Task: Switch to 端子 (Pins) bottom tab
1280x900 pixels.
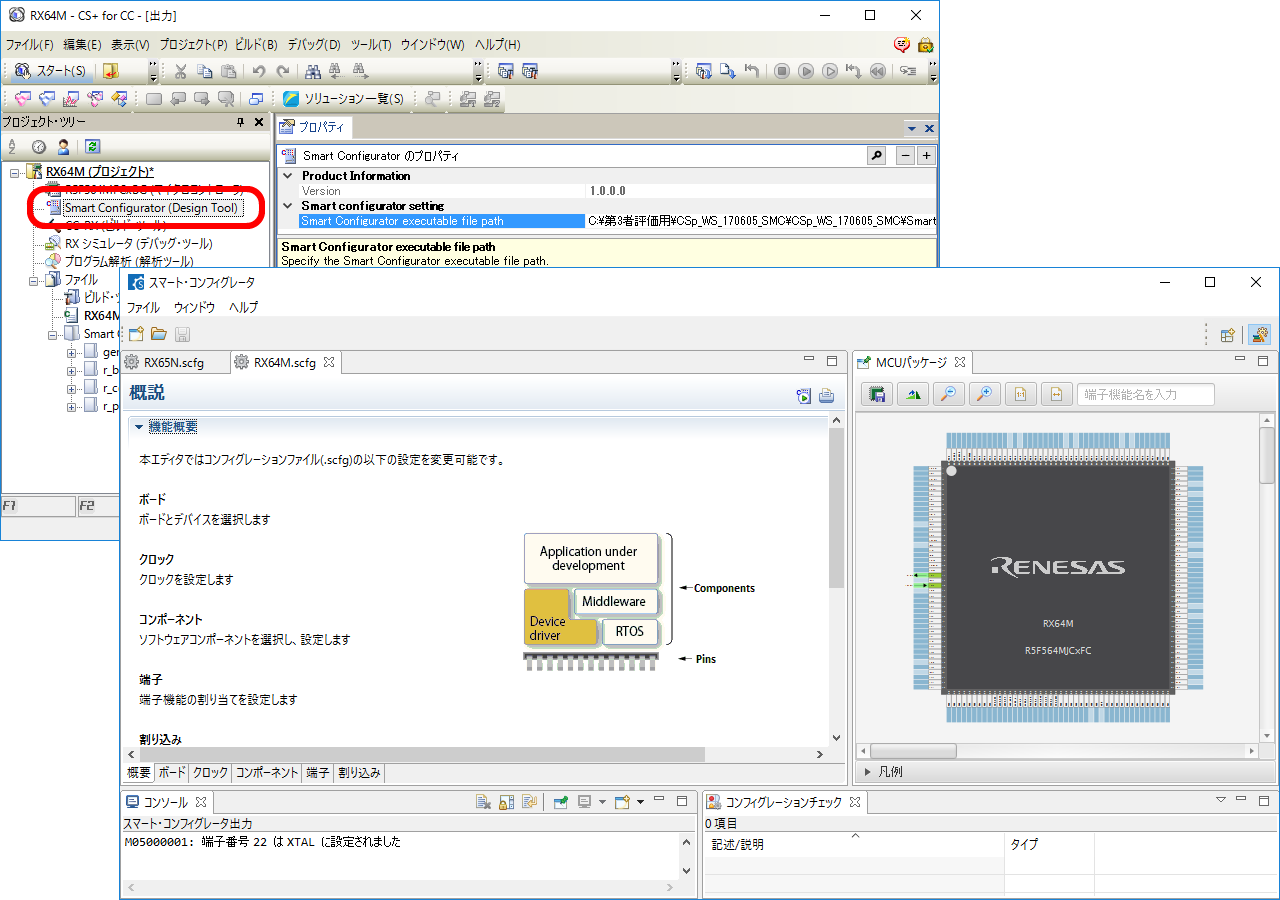Action: [317, 773]
